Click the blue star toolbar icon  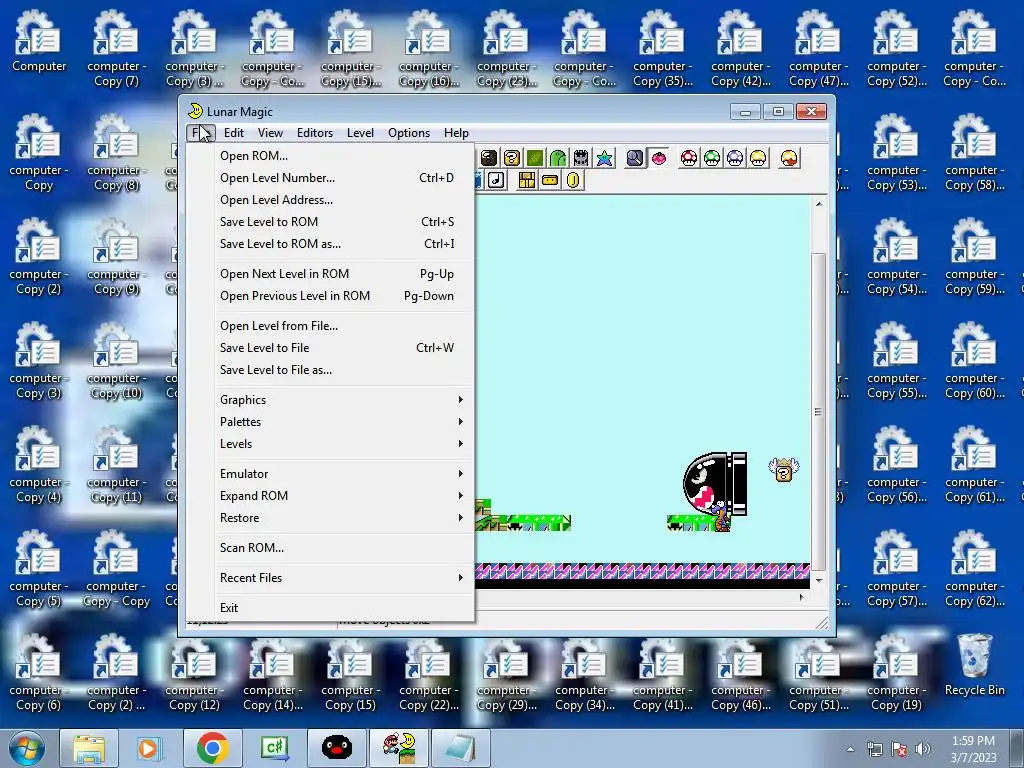click(604, 158)
